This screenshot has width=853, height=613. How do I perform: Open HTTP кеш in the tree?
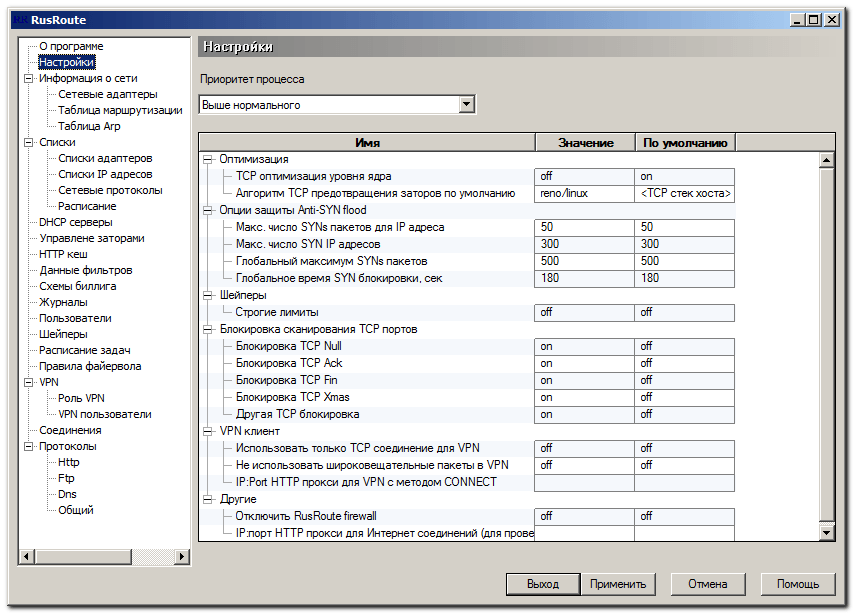click(63, 254)
